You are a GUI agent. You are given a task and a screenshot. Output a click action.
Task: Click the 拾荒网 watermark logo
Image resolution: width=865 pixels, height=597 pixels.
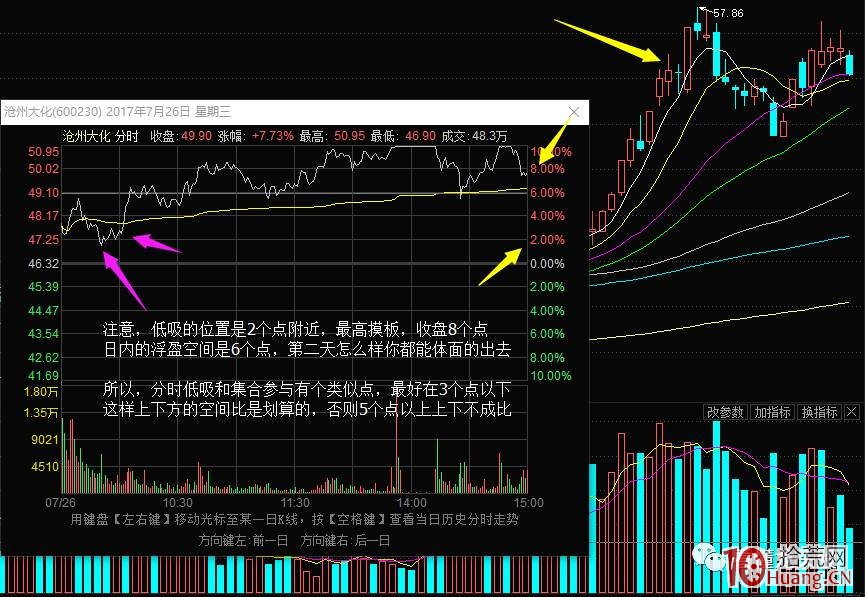coord(811,558)
